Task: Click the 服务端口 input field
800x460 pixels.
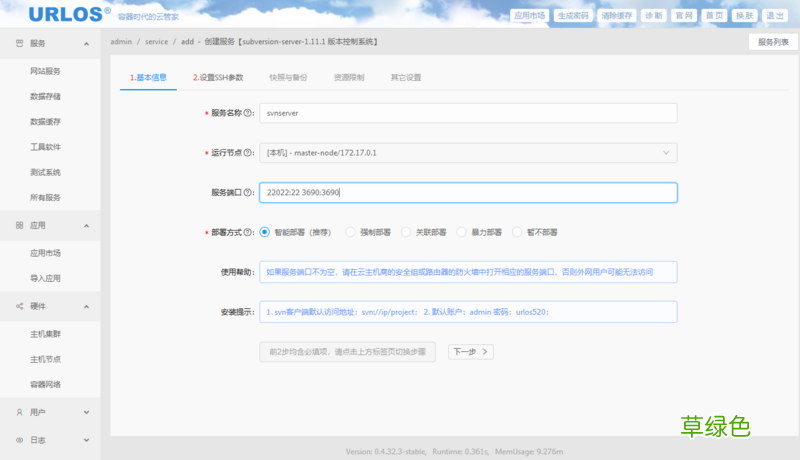Action: [x=468, y=192]
